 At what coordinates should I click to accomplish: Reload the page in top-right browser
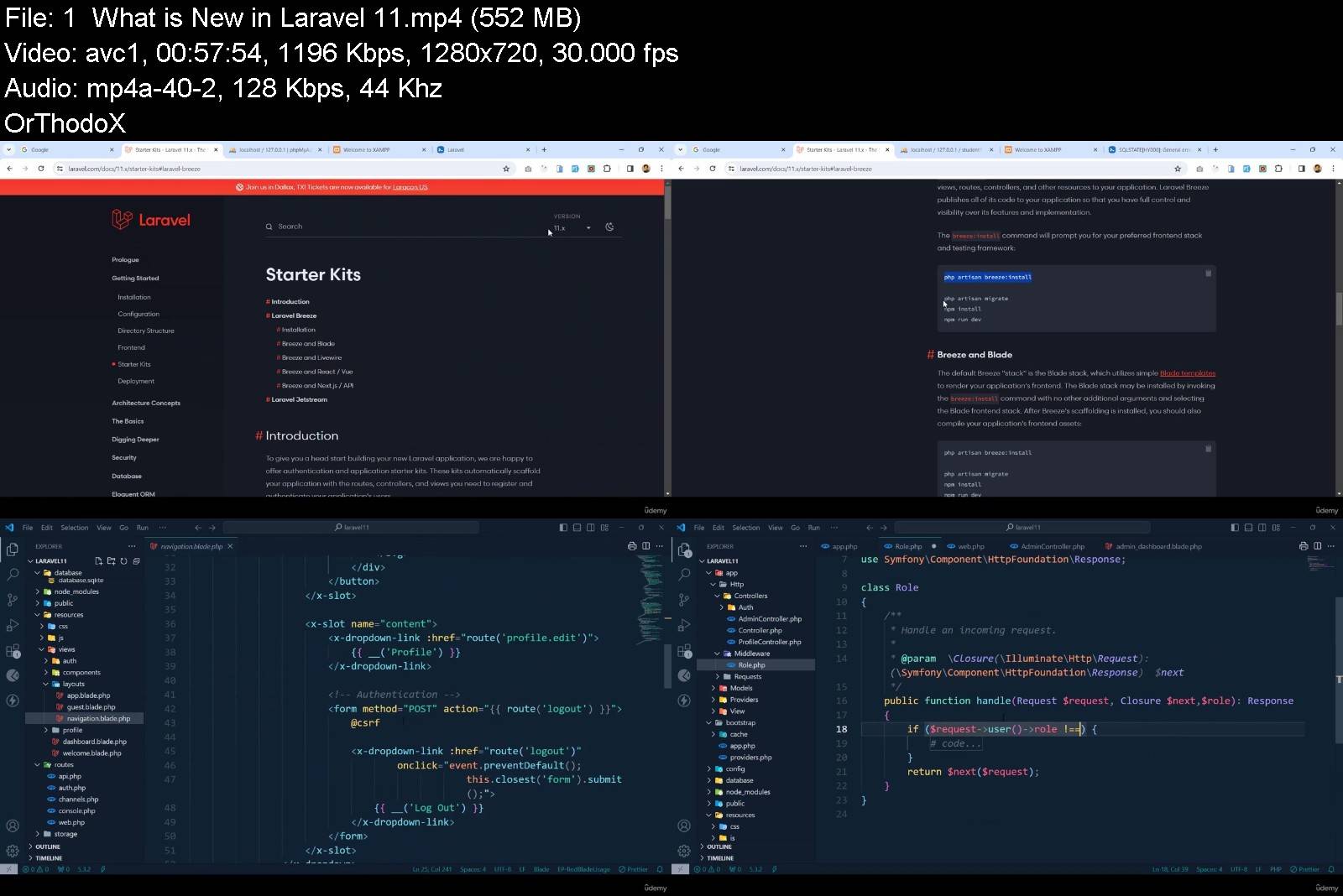712,169
